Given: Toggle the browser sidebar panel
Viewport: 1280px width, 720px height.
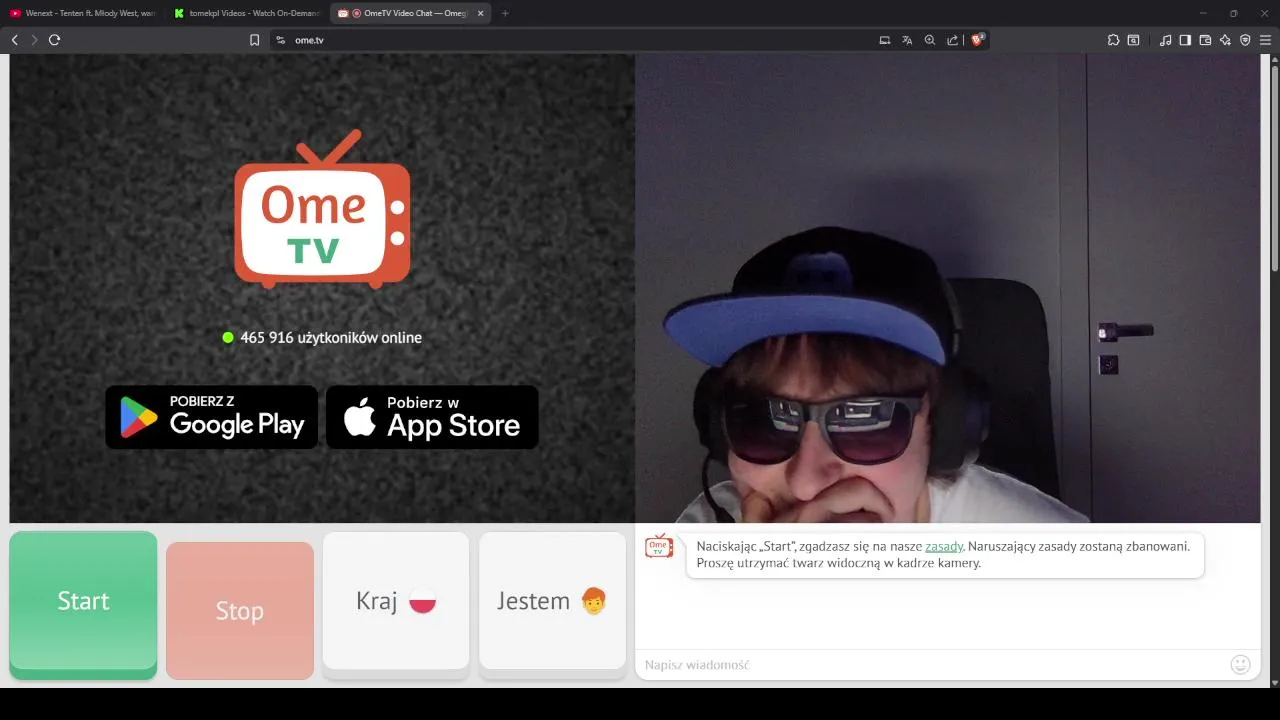Looking at the screenshot, I should [1185, 40].
